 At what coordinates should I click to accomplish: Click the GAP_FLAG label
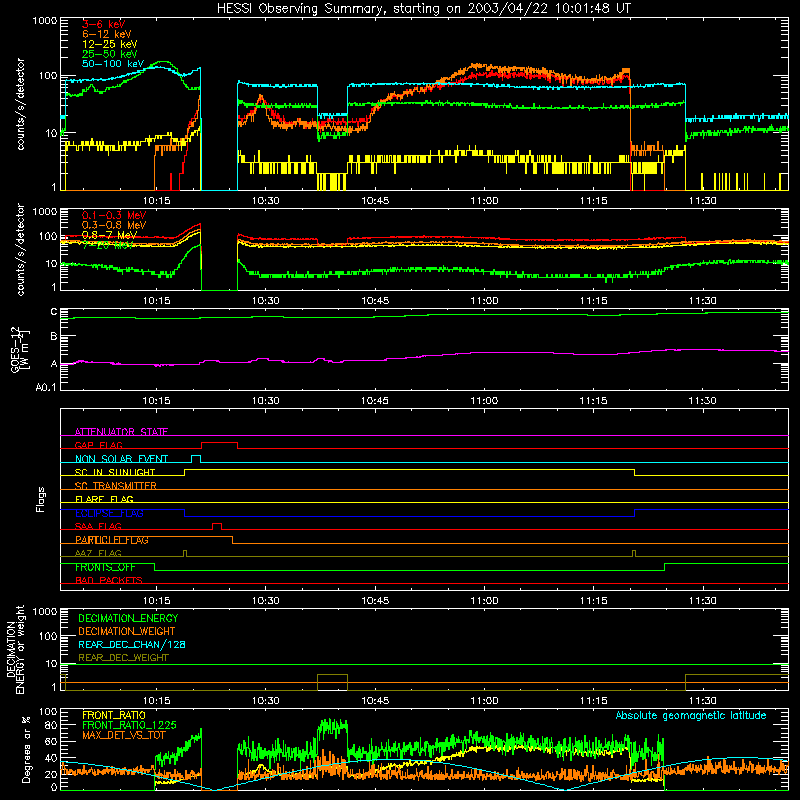click(98, 445)
